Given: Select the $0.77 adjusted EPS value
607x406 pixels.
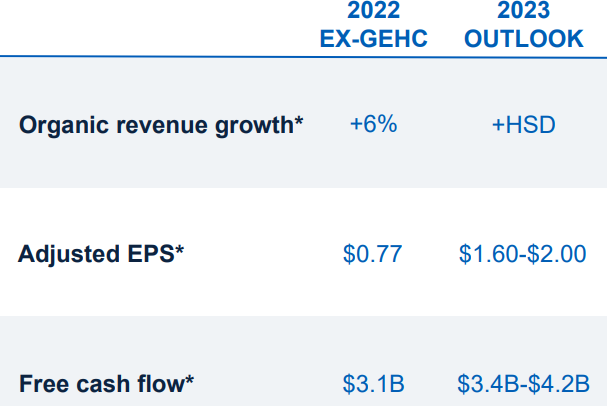Looking at the screenshot, I should click(373, 254).
